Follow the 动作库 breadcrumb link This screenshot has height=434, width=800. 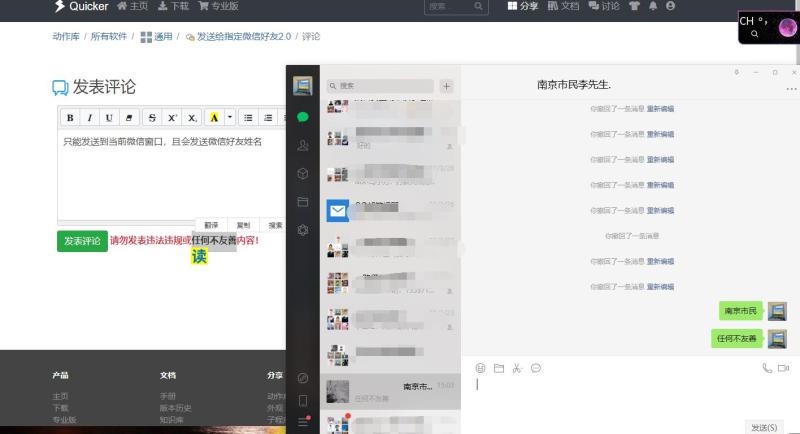(x=66, y=36)
